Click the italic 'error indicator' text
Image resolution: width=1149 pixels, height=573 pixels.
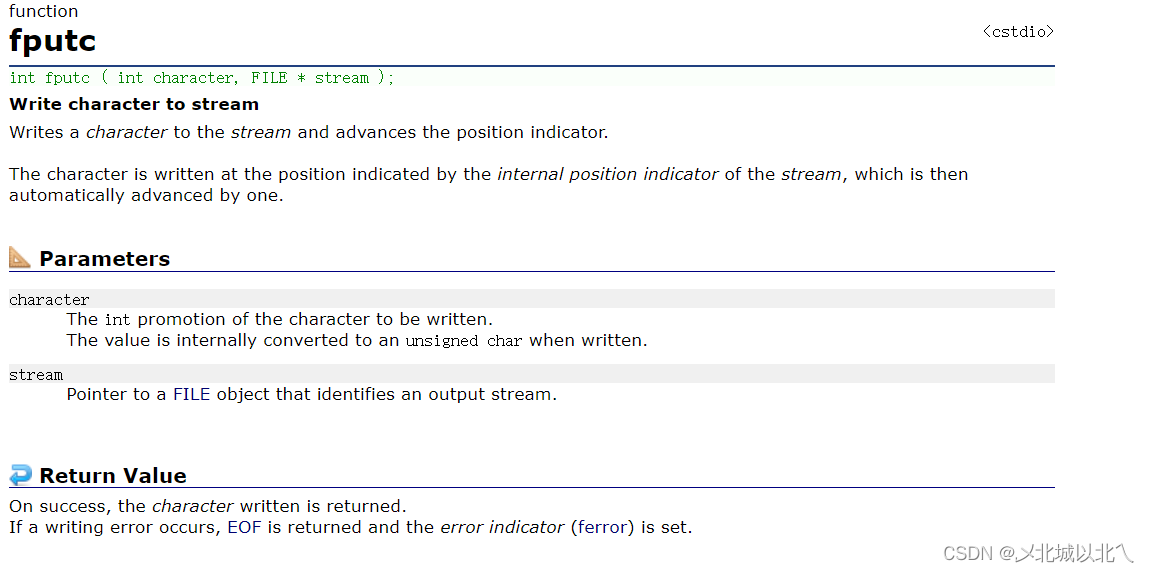pos(502,527)
